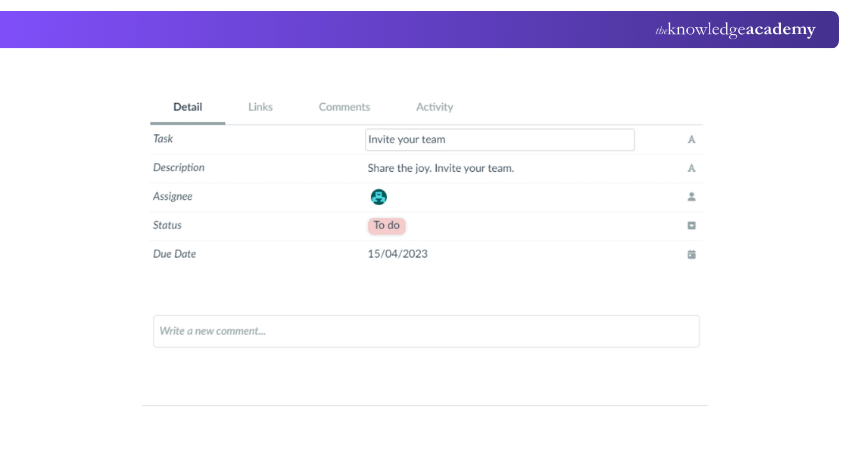Click the calendar icon in Due Date row
Image resolution: width=850 pixels, height=450 pixels.
point(691,254)
